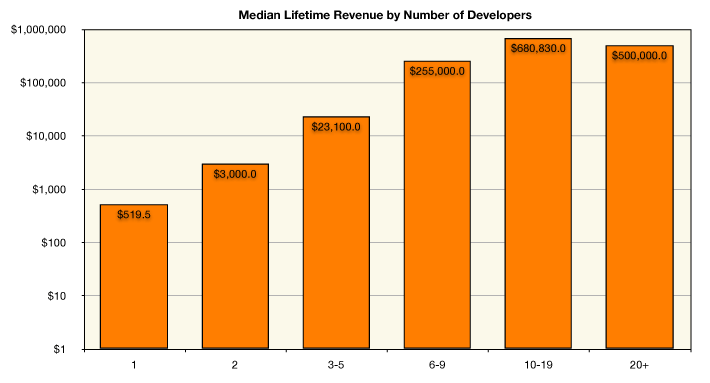Click the $519.5 data label
Viewport: 710px width, 383px height.
[x=134, y=215]
